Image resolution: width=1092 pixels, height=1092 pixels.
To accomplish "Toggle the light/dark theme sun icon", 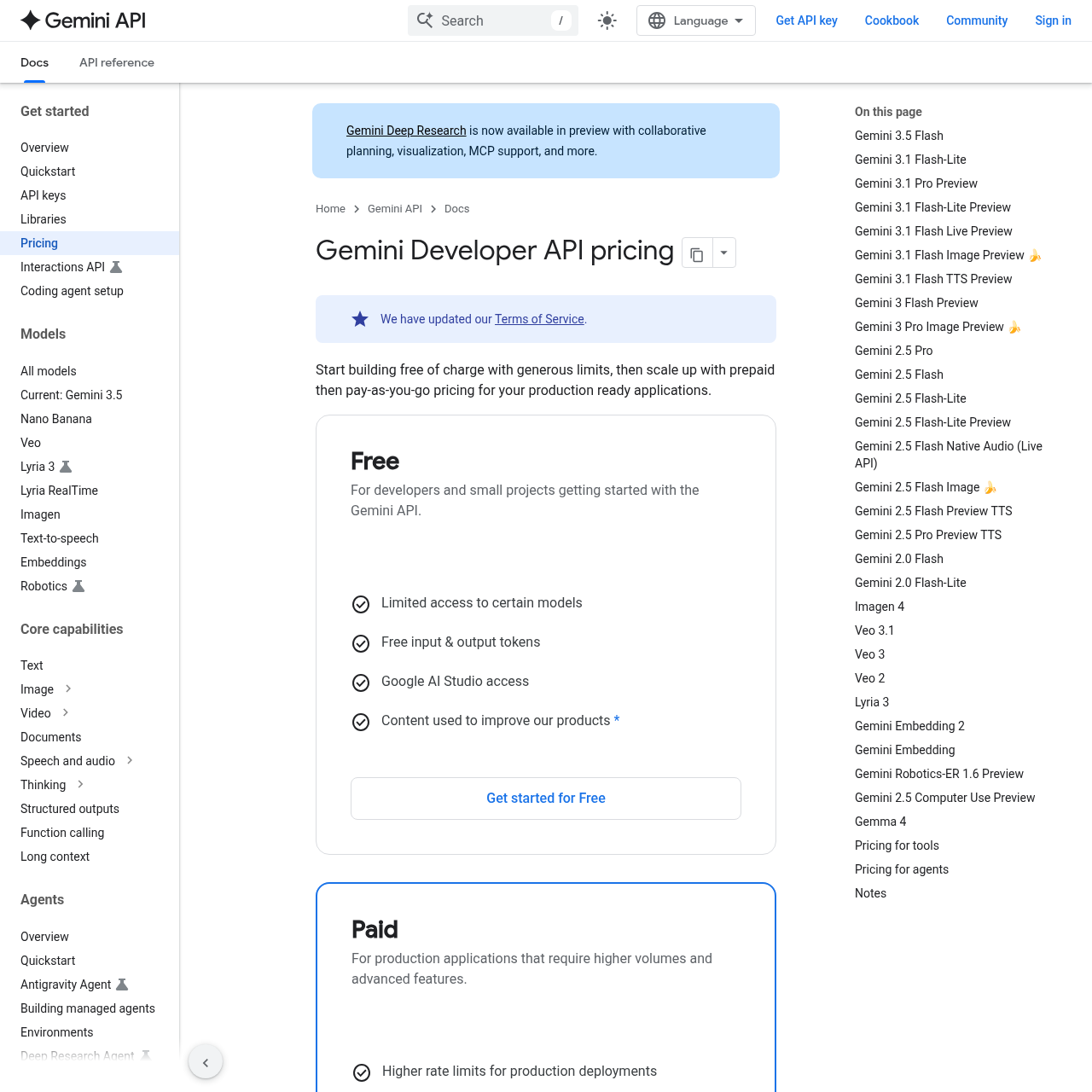I will tap(607, 20).
